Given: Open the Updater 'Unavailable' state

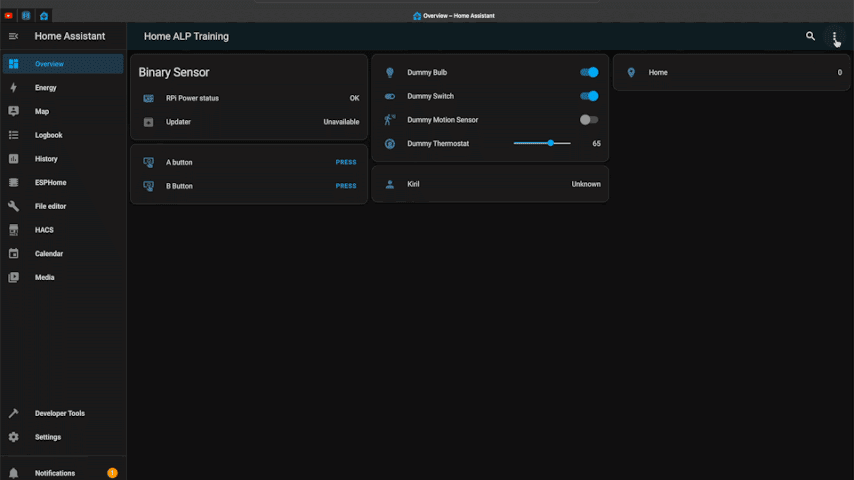Looking at the screenshot, I should [341, 122].
